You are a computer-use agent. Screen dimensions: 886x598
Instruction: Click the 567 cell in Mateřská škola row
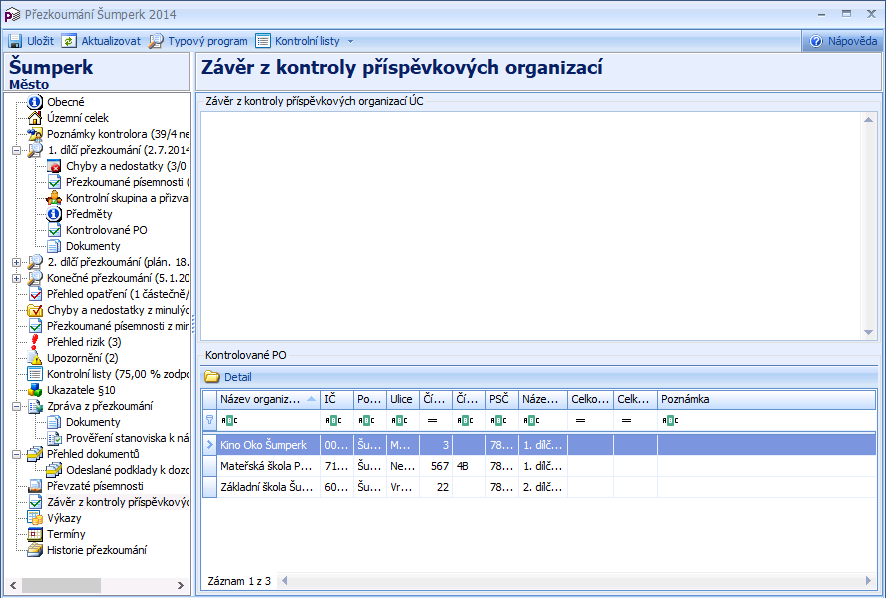tap(436, 466)
